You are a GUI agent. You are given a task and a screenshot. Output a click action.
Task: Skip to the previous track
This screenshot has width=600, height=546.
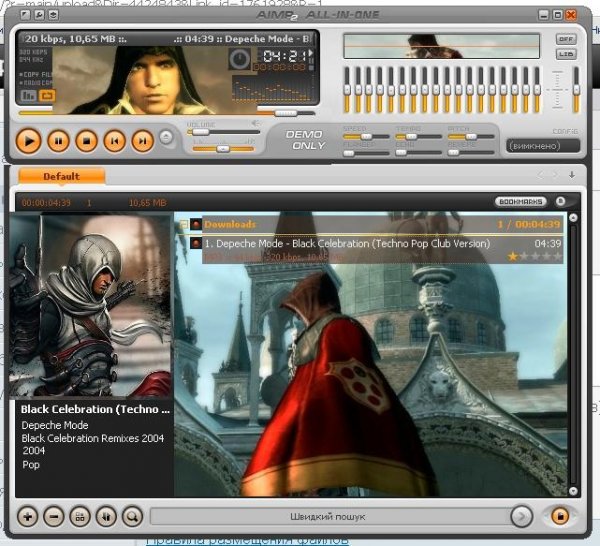click(x=114, y=141)
